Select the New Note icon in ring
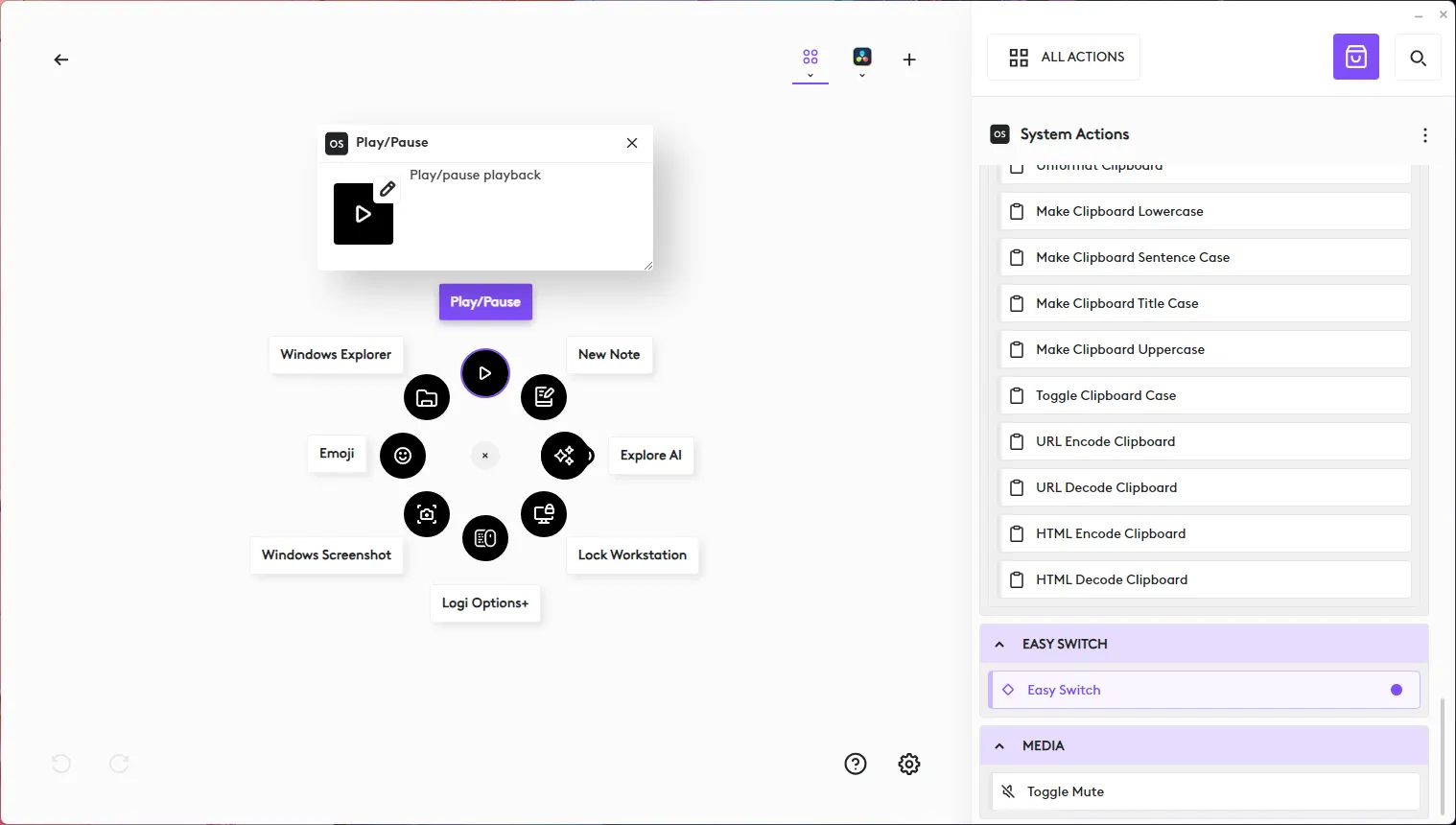1456x825 pixels. [544, 397]
